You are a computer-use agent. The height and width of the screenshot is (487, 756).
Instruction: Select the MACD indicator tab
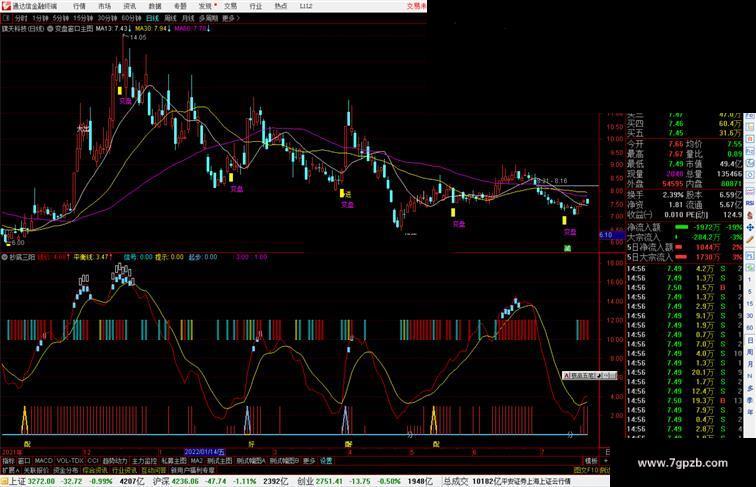(44, 461)
